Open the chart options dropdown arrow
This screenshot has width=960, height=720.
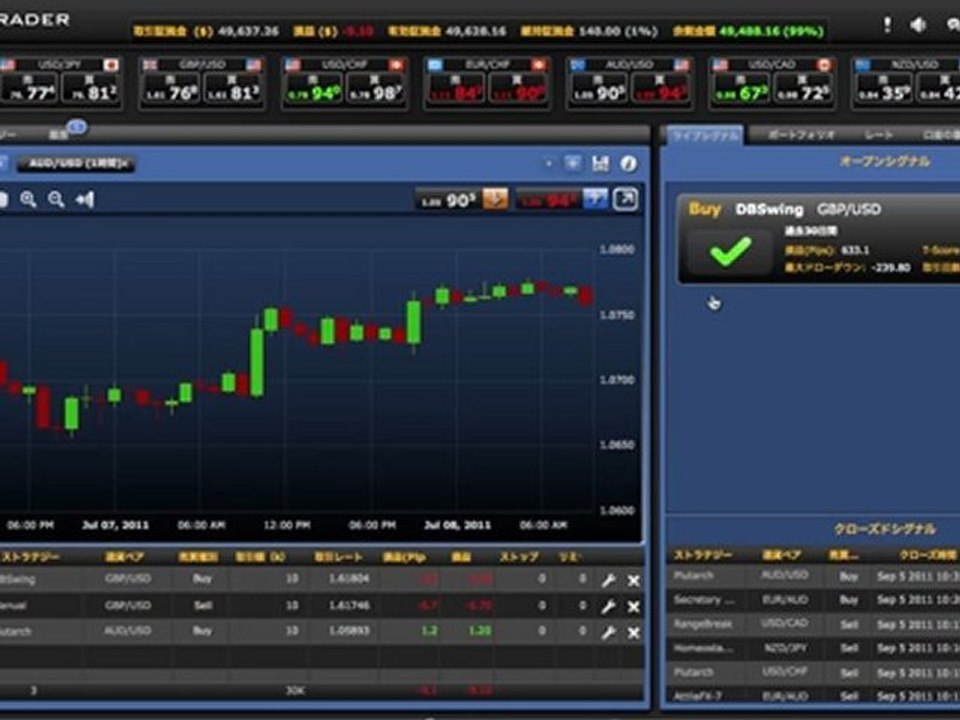[x=549, y=163]
